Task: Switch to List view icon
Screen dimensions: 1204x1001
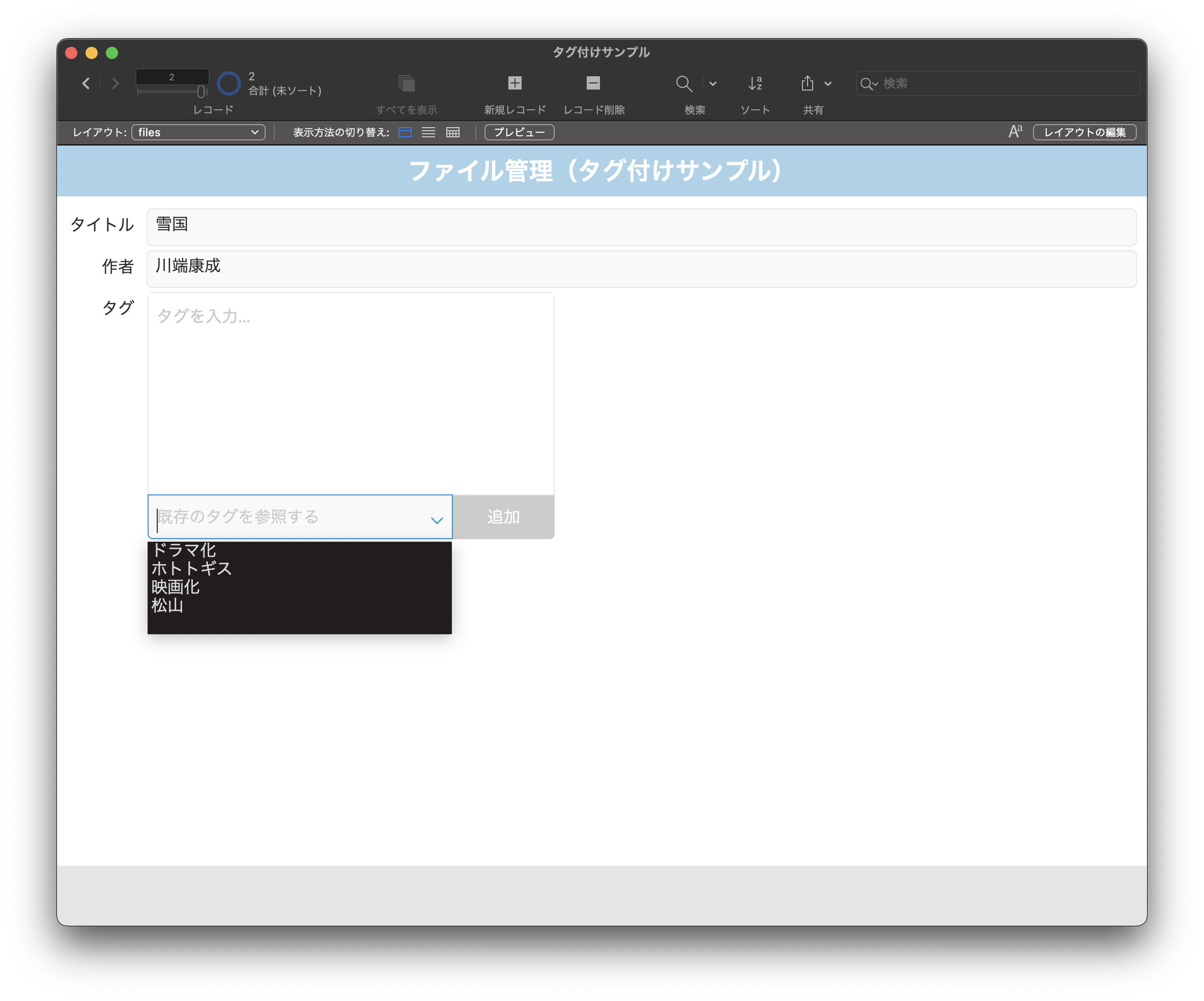Action: pyautogui.click(x=428, y=132)
